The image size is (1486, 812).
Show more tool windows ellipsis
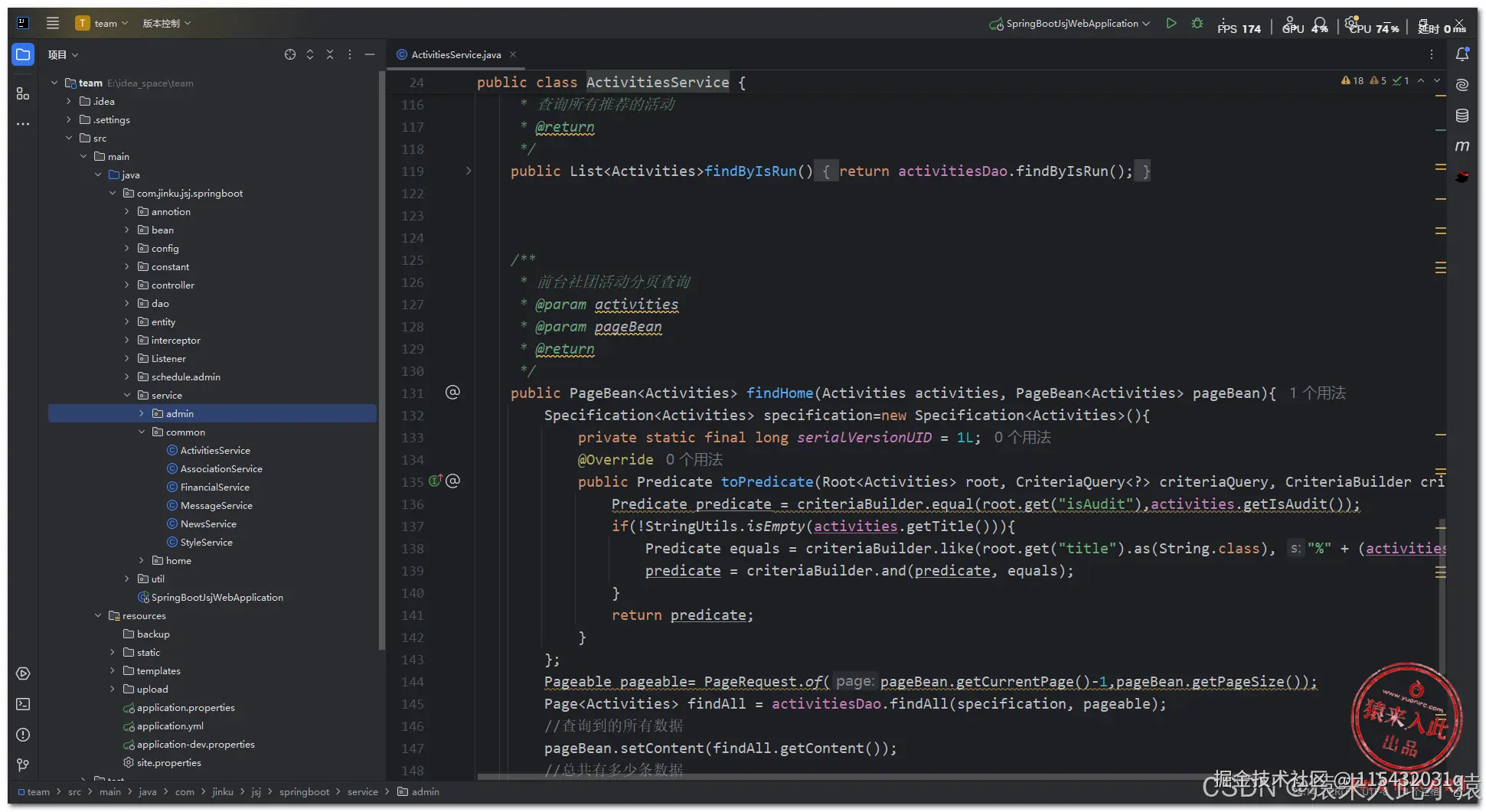[23, 124]
